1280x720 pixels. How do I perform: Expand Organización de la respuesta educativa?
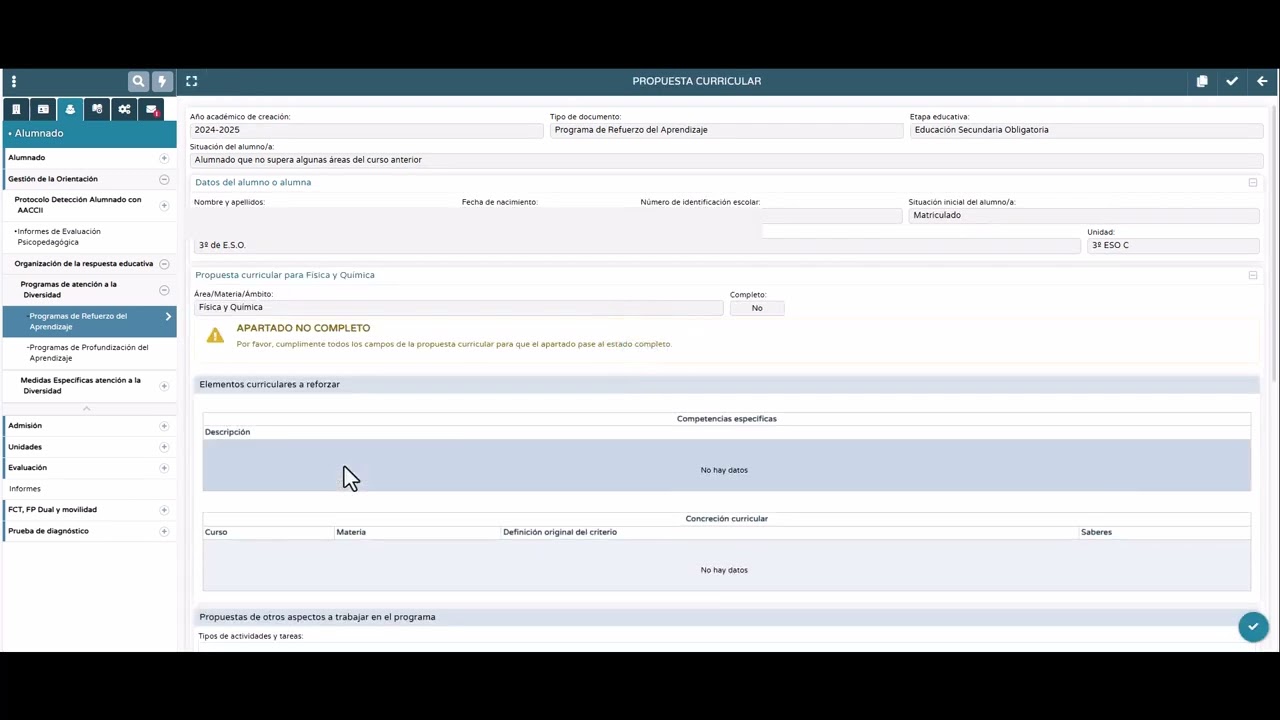164,264
